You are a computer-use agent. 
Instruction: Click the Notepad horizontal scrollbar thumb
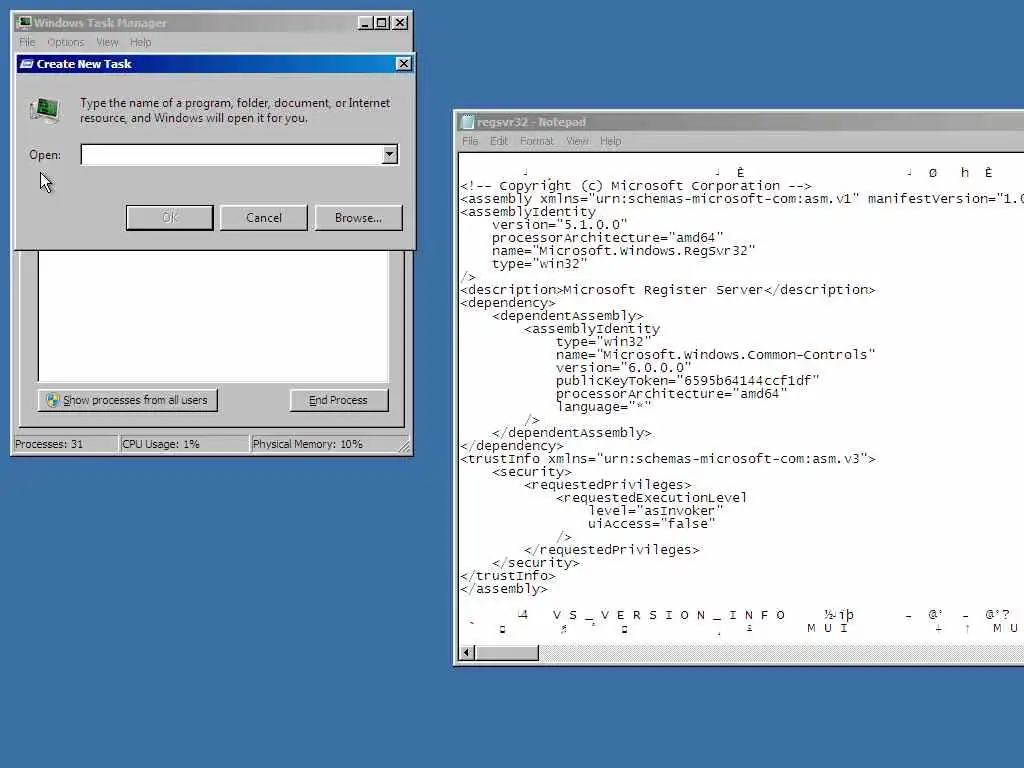pos(507,652)
